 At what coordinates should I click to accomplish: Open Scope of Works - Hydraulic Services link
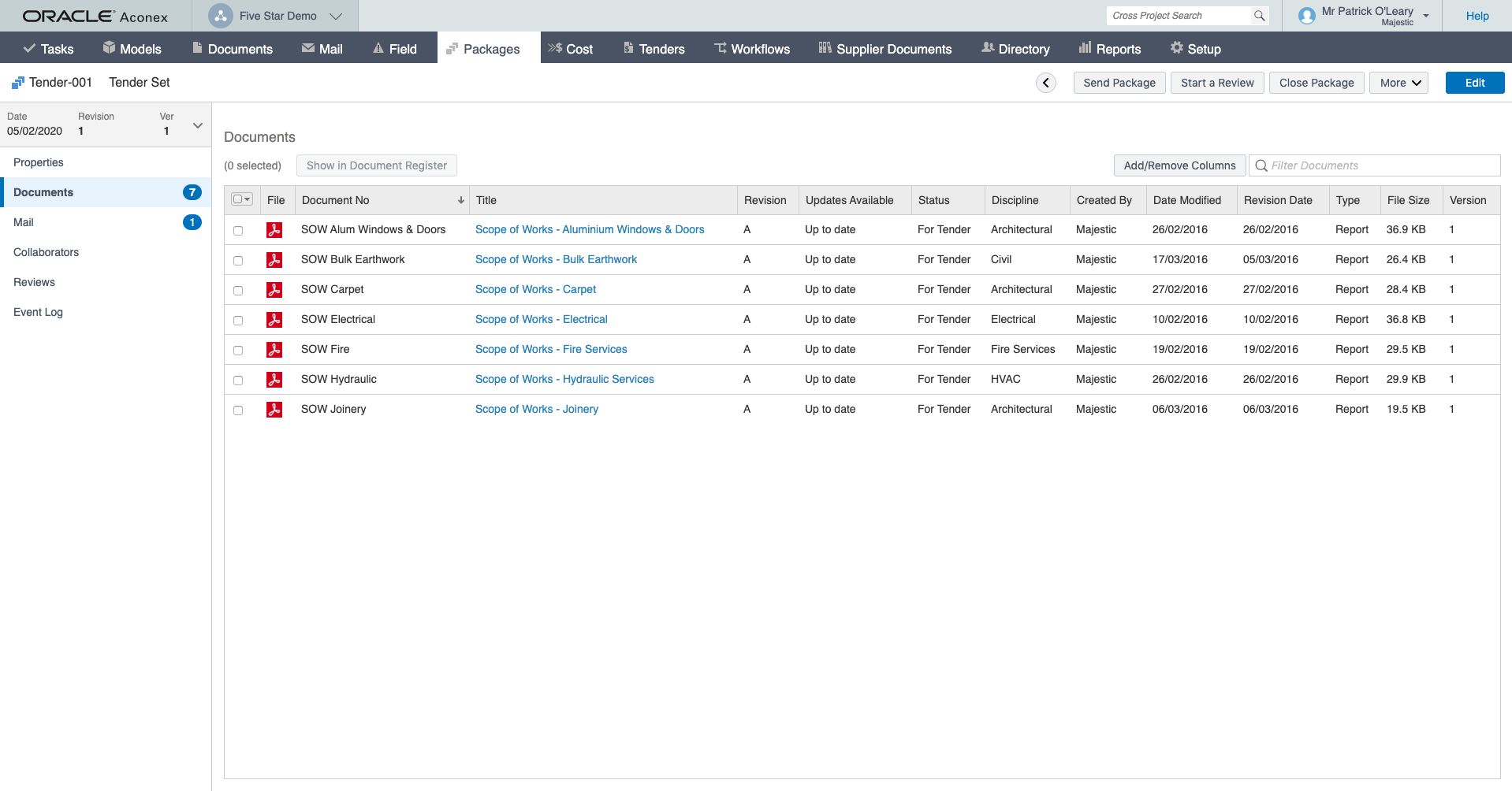point(564,379)
